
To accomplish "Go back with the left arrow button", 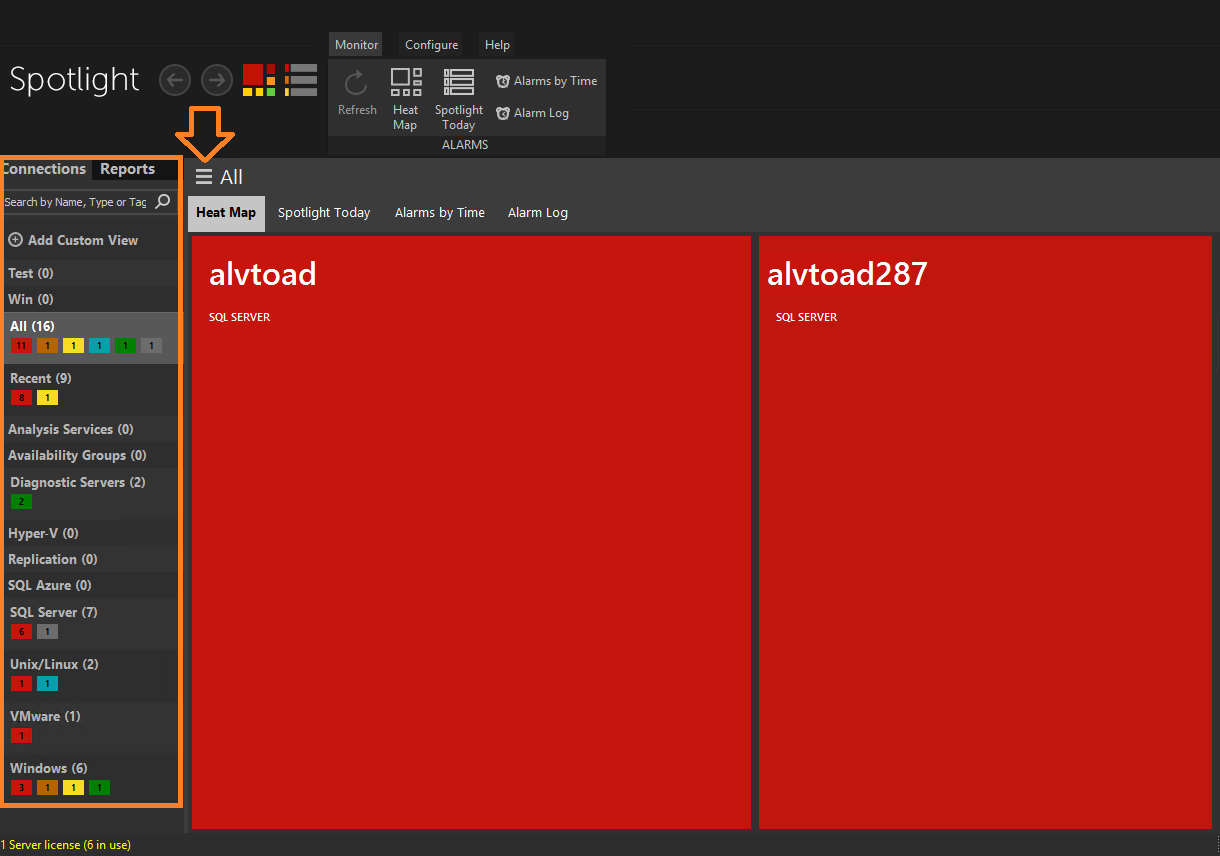I will pos(175,79).
